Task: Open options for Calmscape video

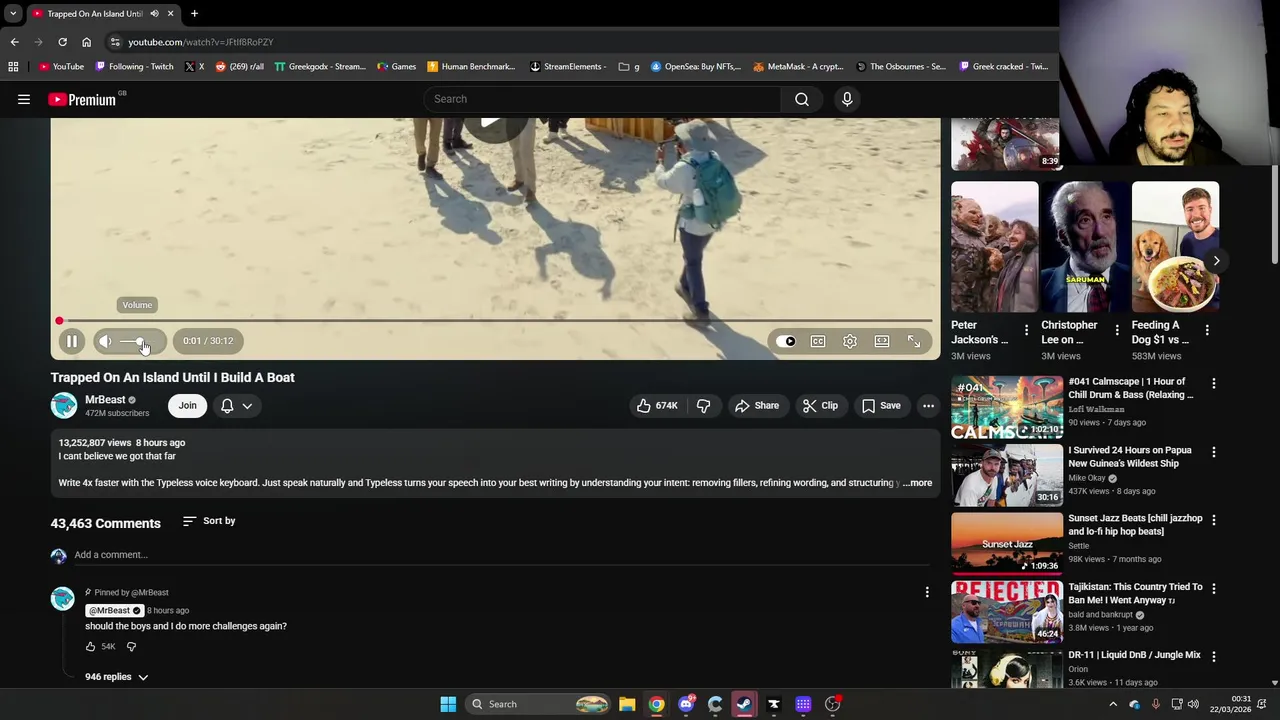Action: coord(1214,384)
